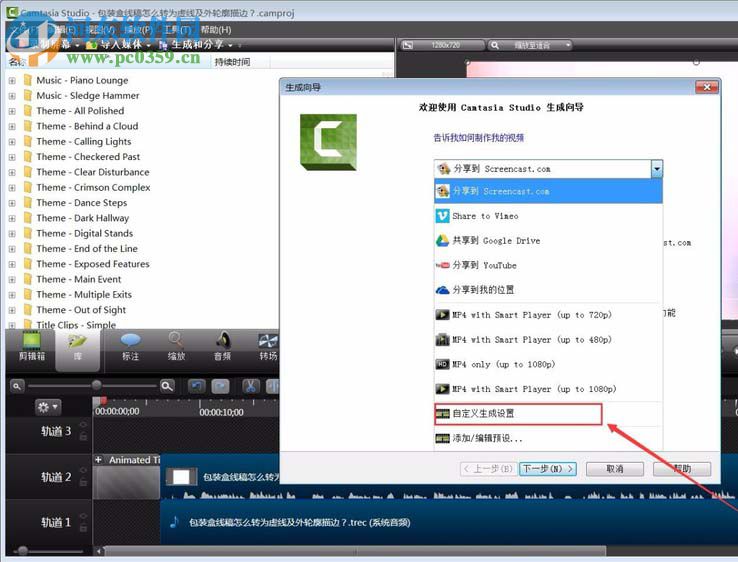Open the Audio (音频) tool
This screenshot has height=562, width=738.
(x=223, y=346)
